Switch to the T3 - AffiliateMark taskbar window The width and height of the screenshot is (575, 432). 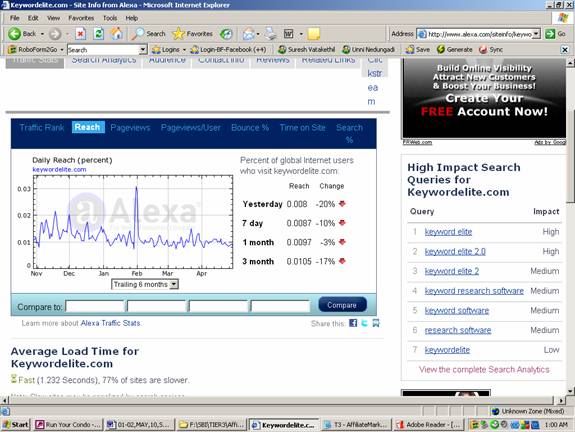coord(357,425)
